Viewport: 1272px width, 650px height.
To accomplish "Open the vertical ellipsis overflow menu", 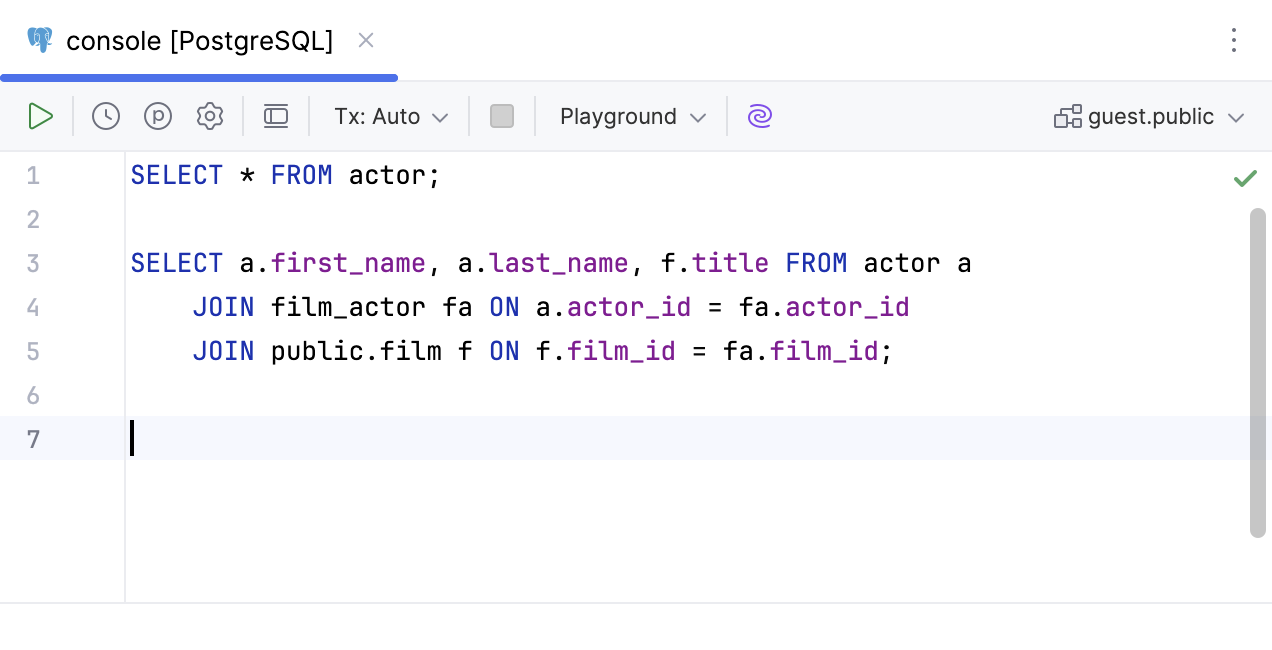I will 1234,40.
